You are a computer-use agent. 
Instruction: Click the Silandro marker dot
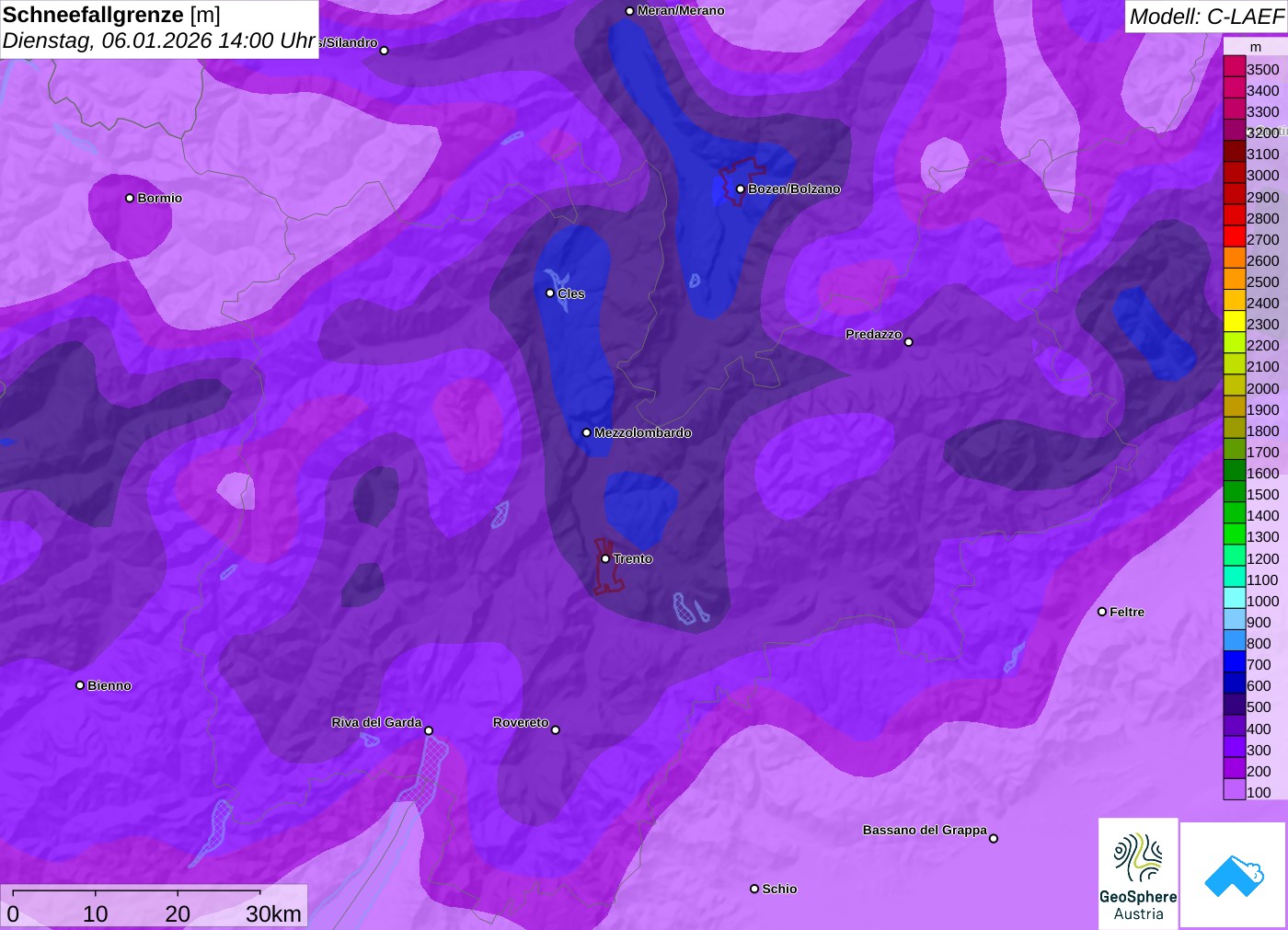click(385, 51)
